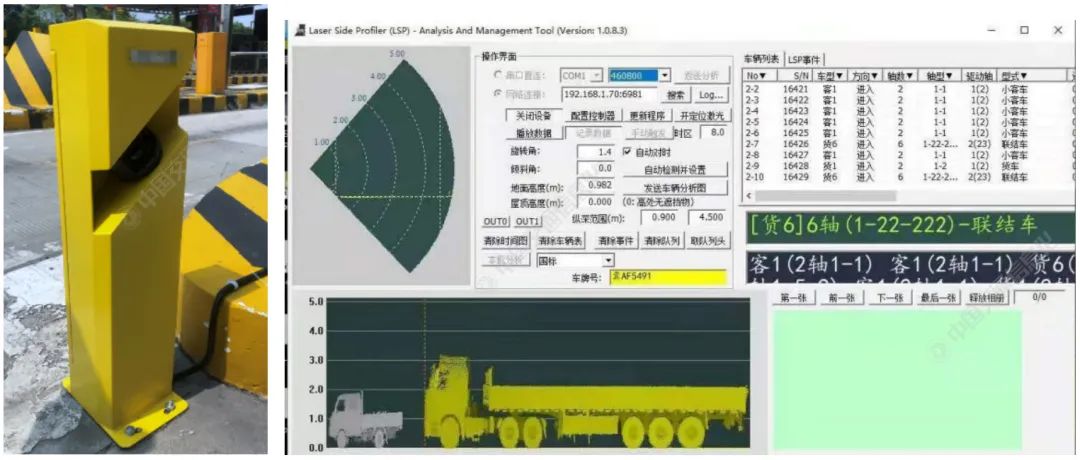Select the 串口直连 radio button

498,75
